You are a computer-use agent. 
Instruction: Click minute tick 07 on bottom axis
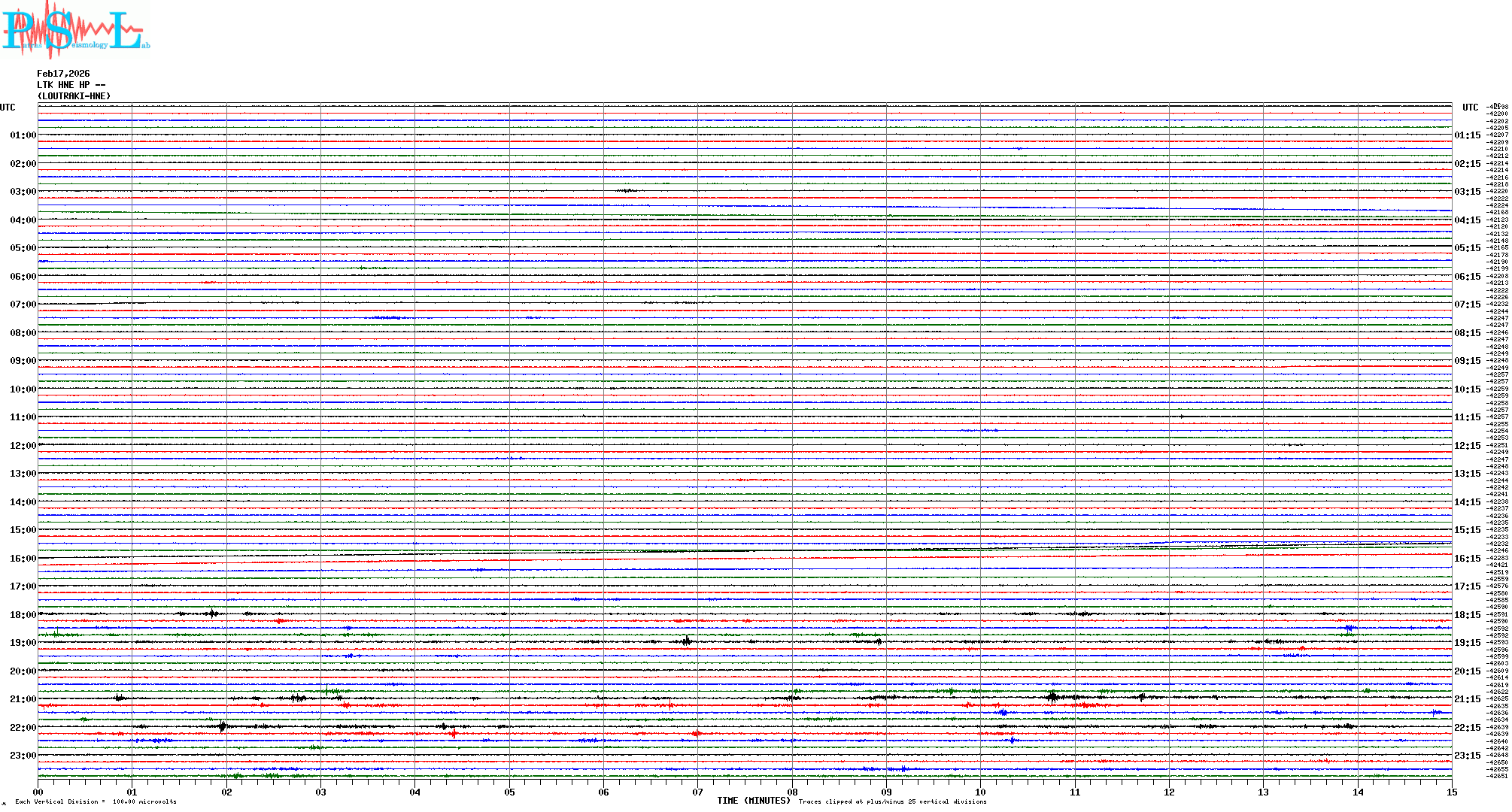tap(697, 792)
